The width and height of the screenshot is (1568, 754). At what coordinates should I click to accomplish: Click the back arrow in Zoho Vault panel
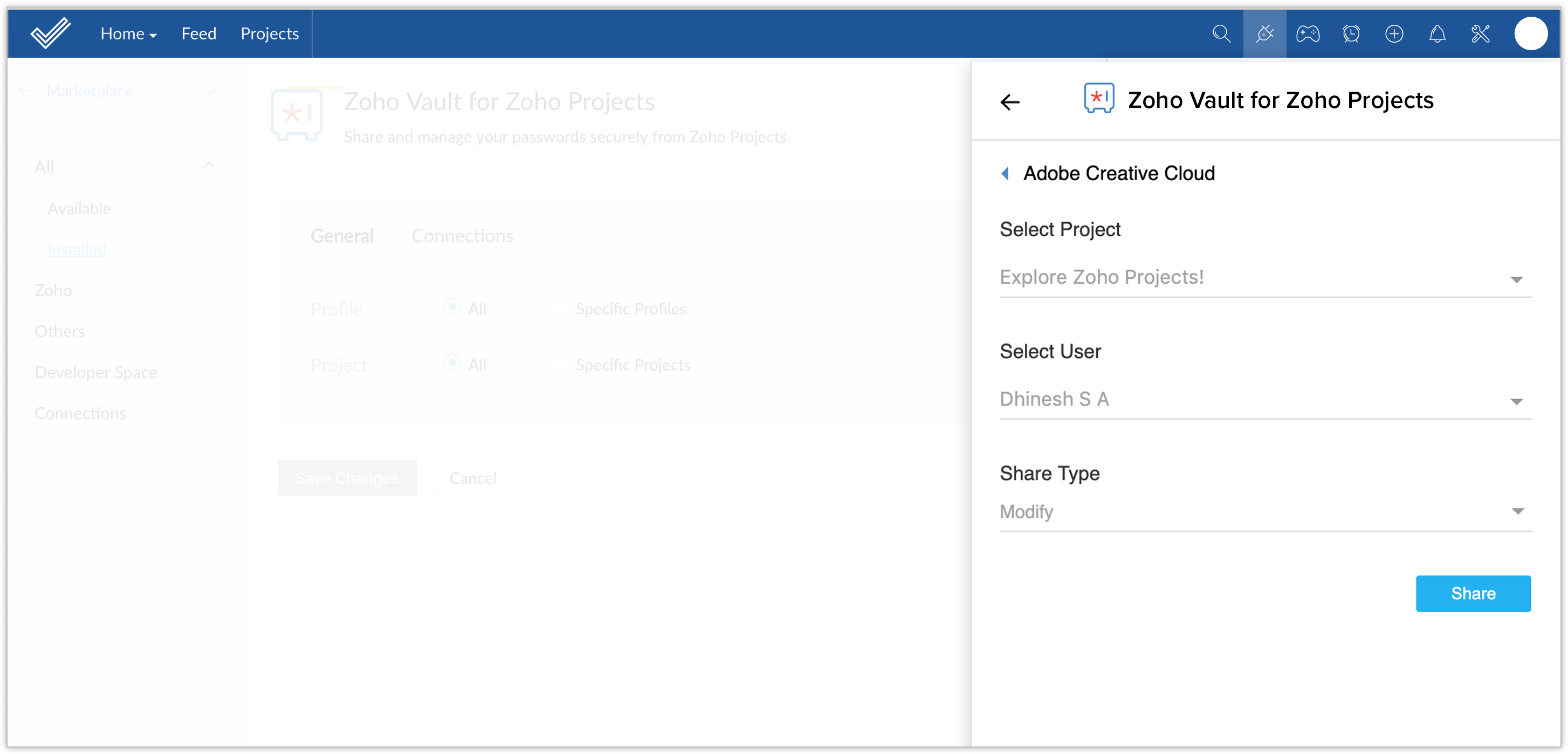1010,102
